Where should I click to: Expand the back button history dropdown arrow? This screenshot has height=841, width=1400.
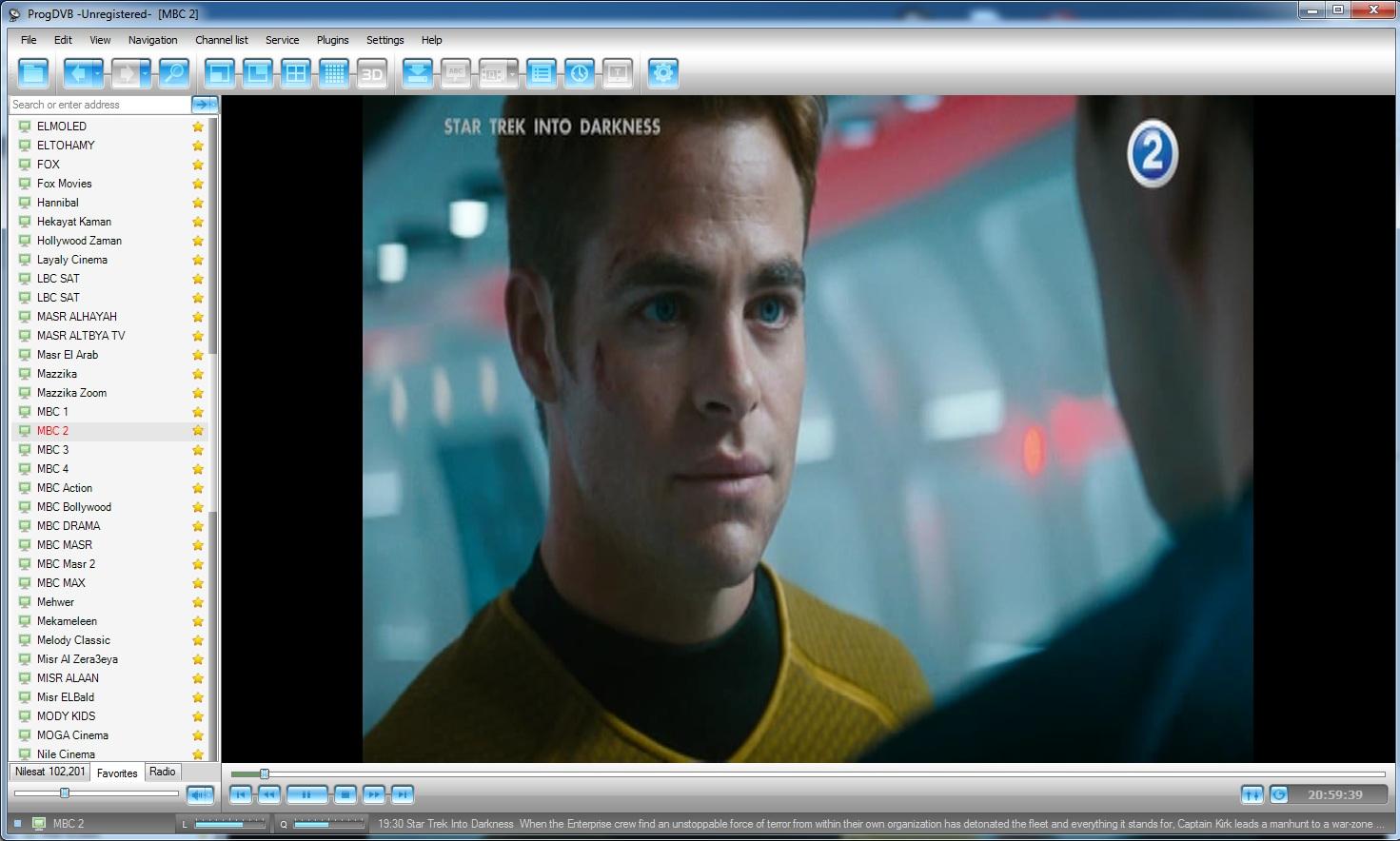[98, 73]
